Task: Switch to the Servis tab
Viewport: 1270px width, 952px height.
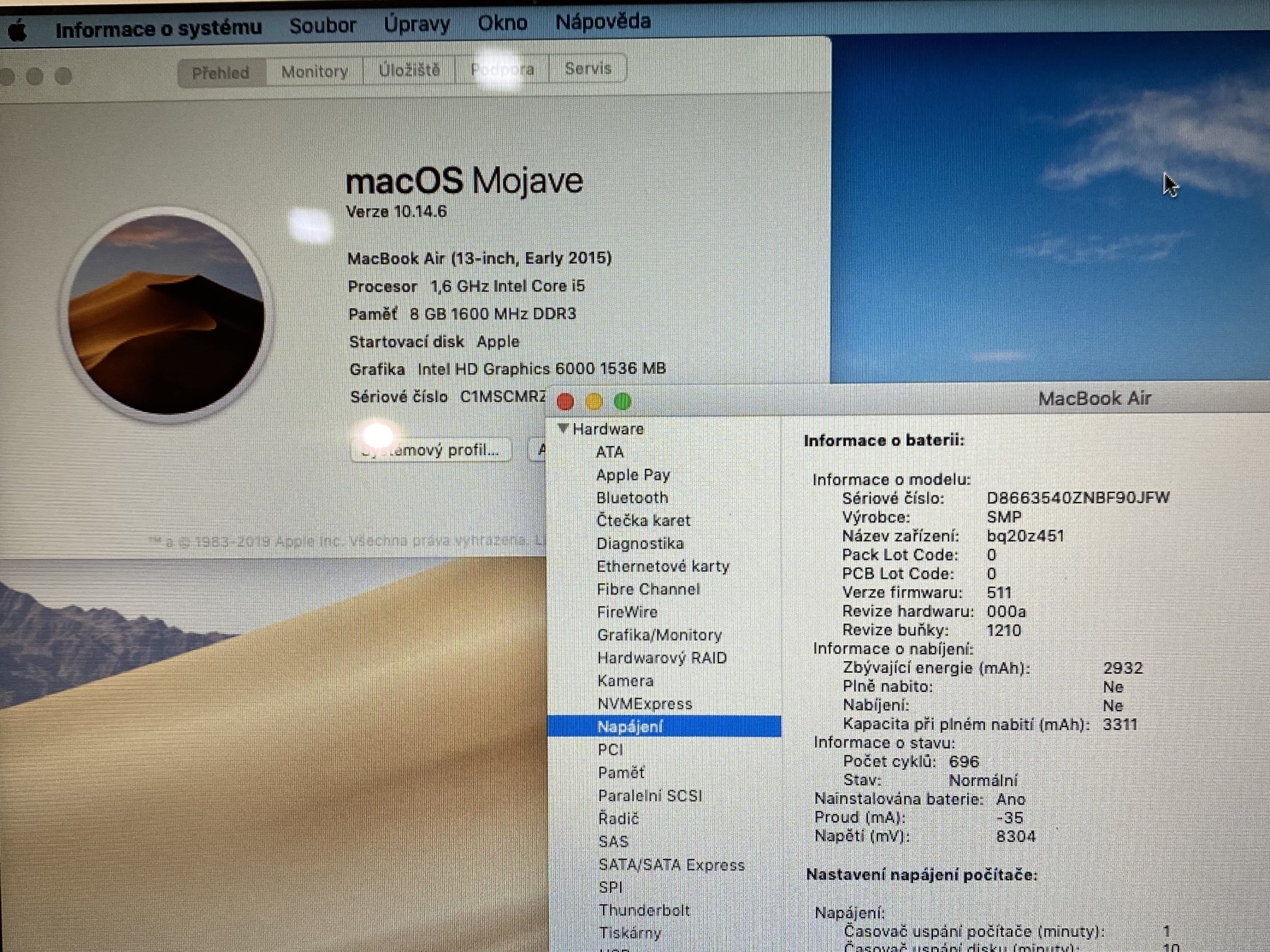Action: point(588,69)
